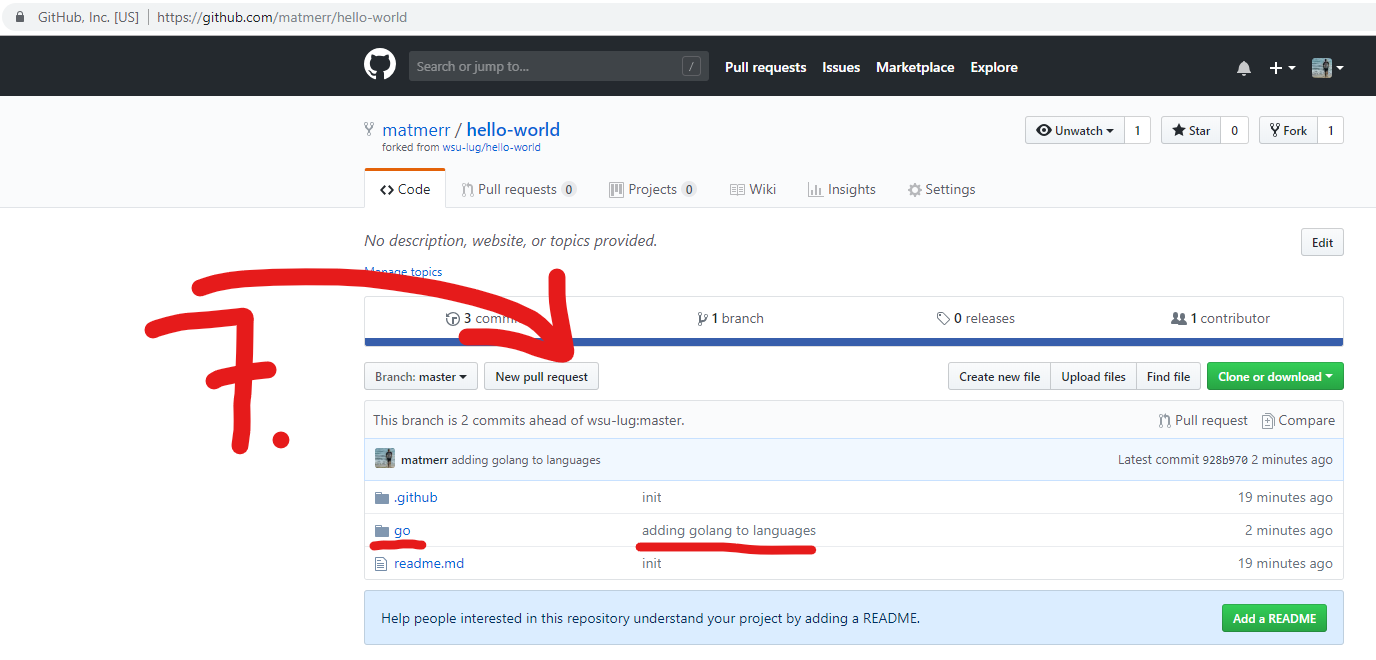The image size is (1376, 660).
Task: Expand the Branch: master dropdown
Action: coord(421,376)
